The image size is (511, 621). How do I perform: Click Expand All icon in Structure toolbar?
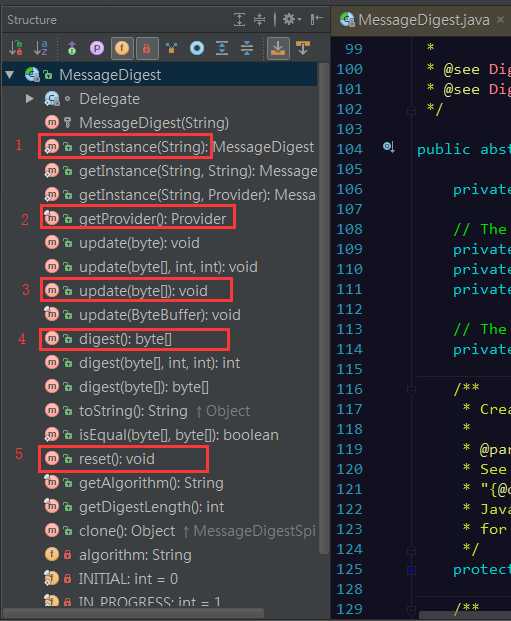coord(222,48)
